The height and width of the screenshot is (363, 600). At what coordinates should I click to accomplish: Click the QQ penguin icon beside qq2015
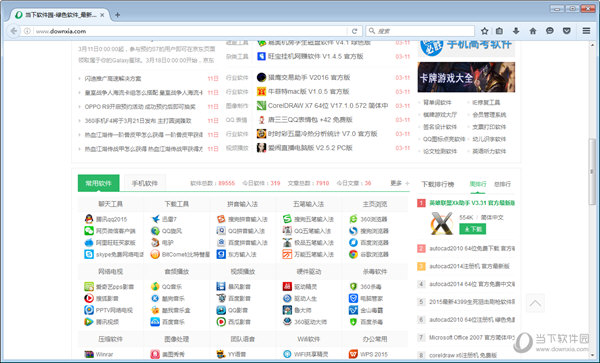(x=89, y=219)
